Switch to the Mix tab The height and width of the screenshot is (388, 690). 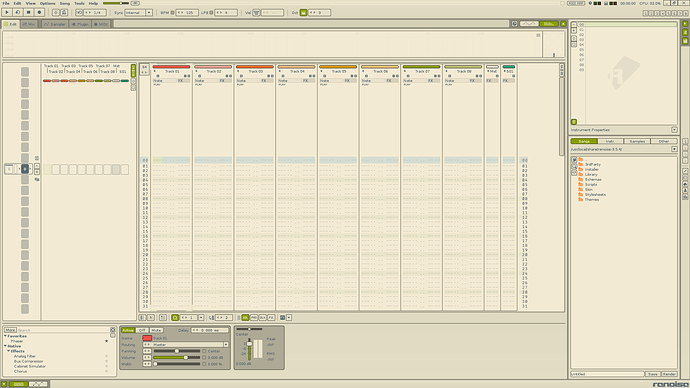[x=28, y=24]
